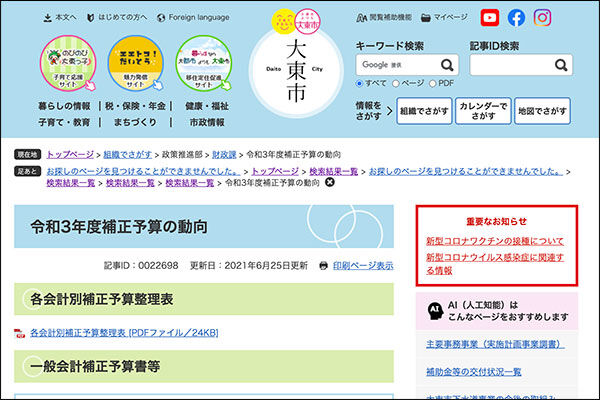Screen dimensions: 600x400
Task: Click the 各会計別補正予算整理表 section heading
Action: click(x=101, y=299)
